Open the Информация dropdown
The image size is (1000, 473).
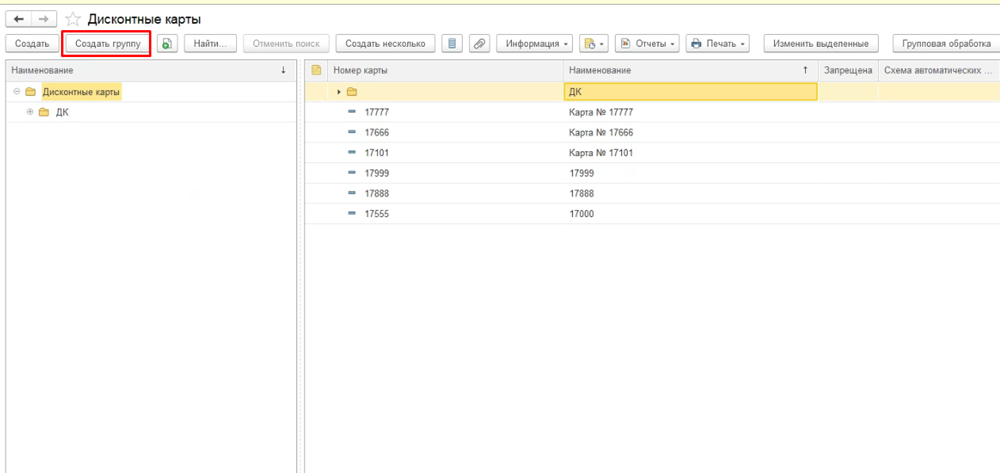[x=536, y=44]
